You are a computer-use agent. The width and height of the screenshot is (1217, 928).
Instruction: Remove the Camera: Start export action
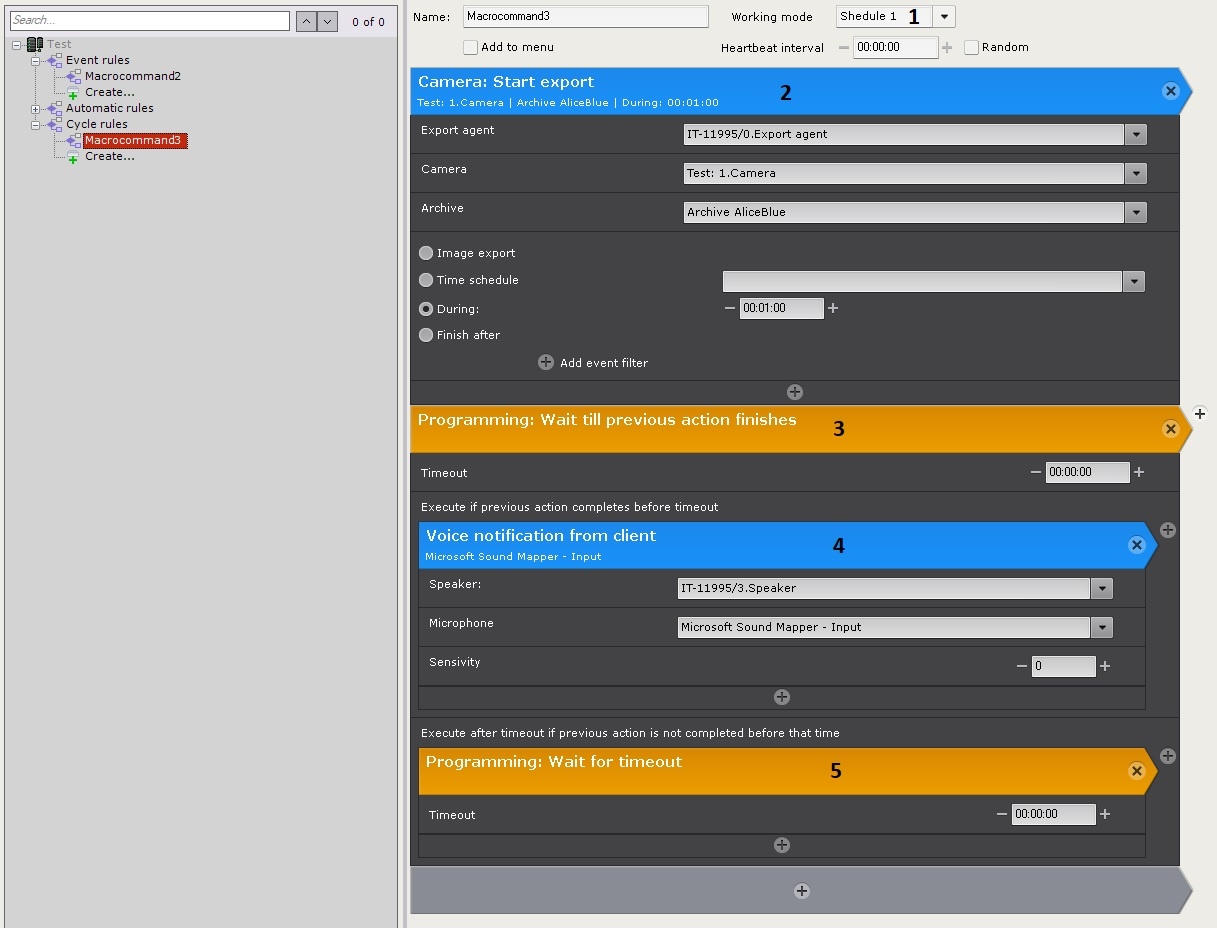pyautogui.click(x=1170, y=91)
